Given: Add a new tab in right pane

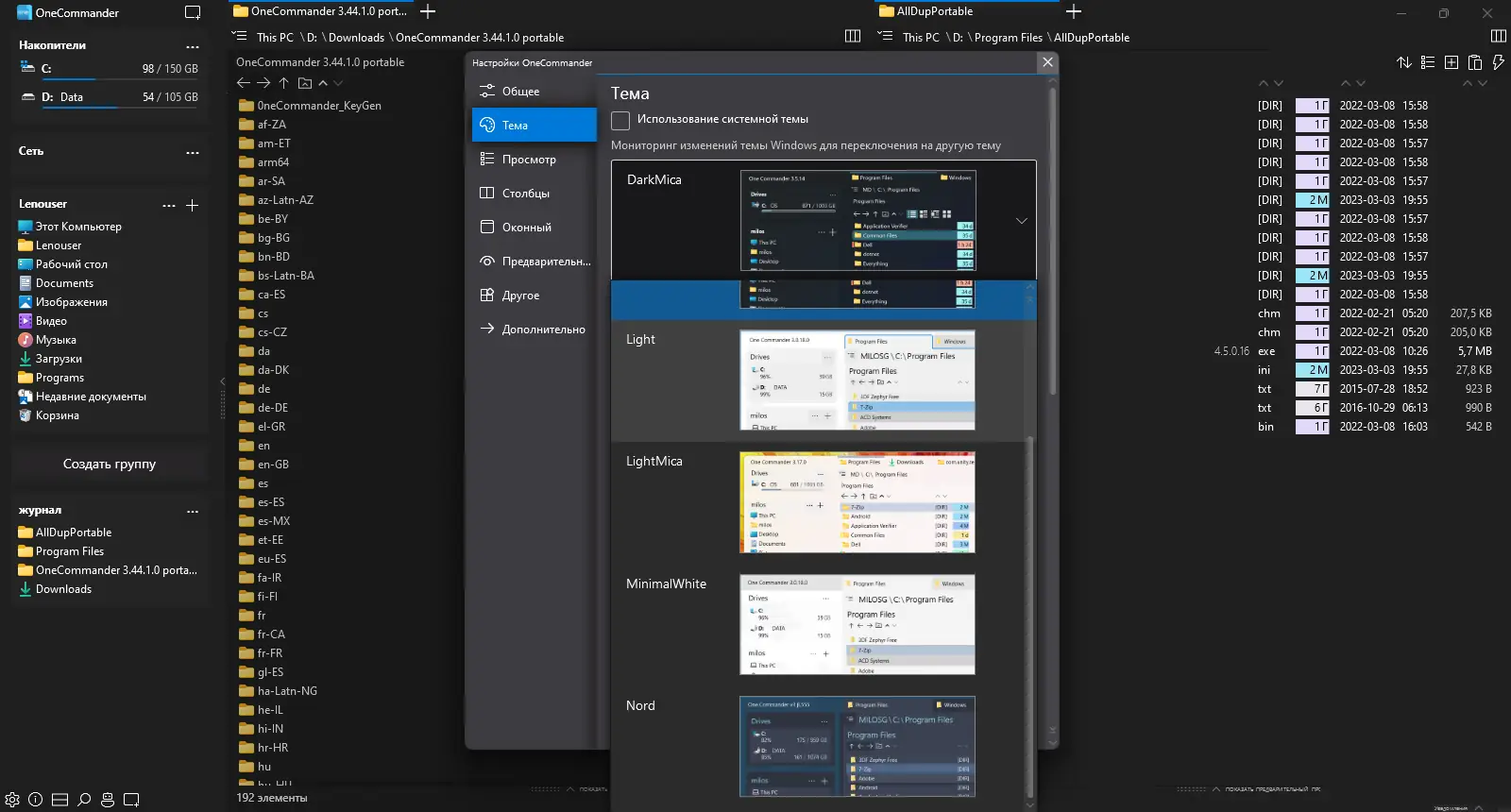Looking at the screenshot, I should click(1074, 11).
